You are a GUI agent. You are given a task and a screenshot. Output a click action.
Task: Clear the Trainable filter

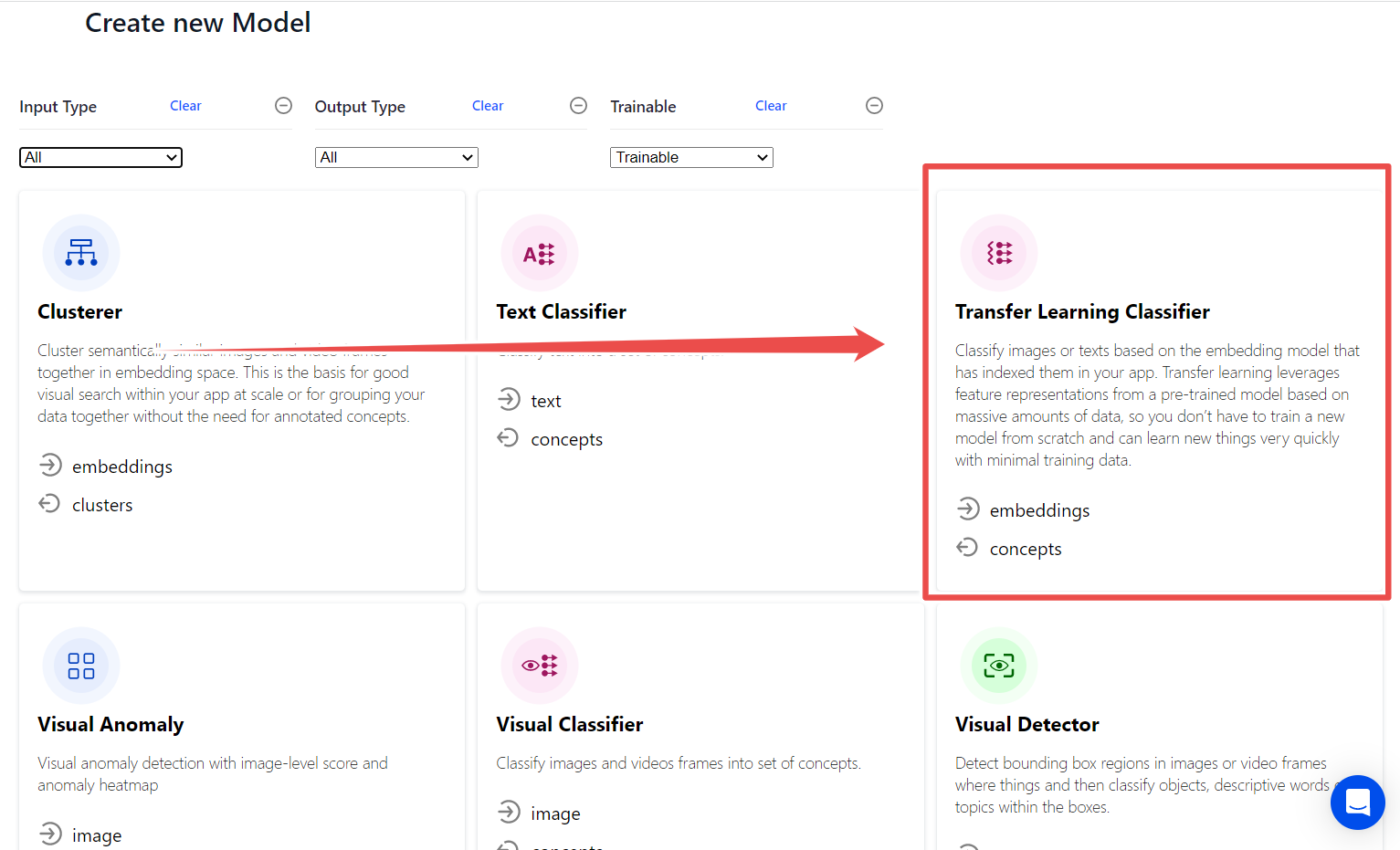tap(771, 105)
